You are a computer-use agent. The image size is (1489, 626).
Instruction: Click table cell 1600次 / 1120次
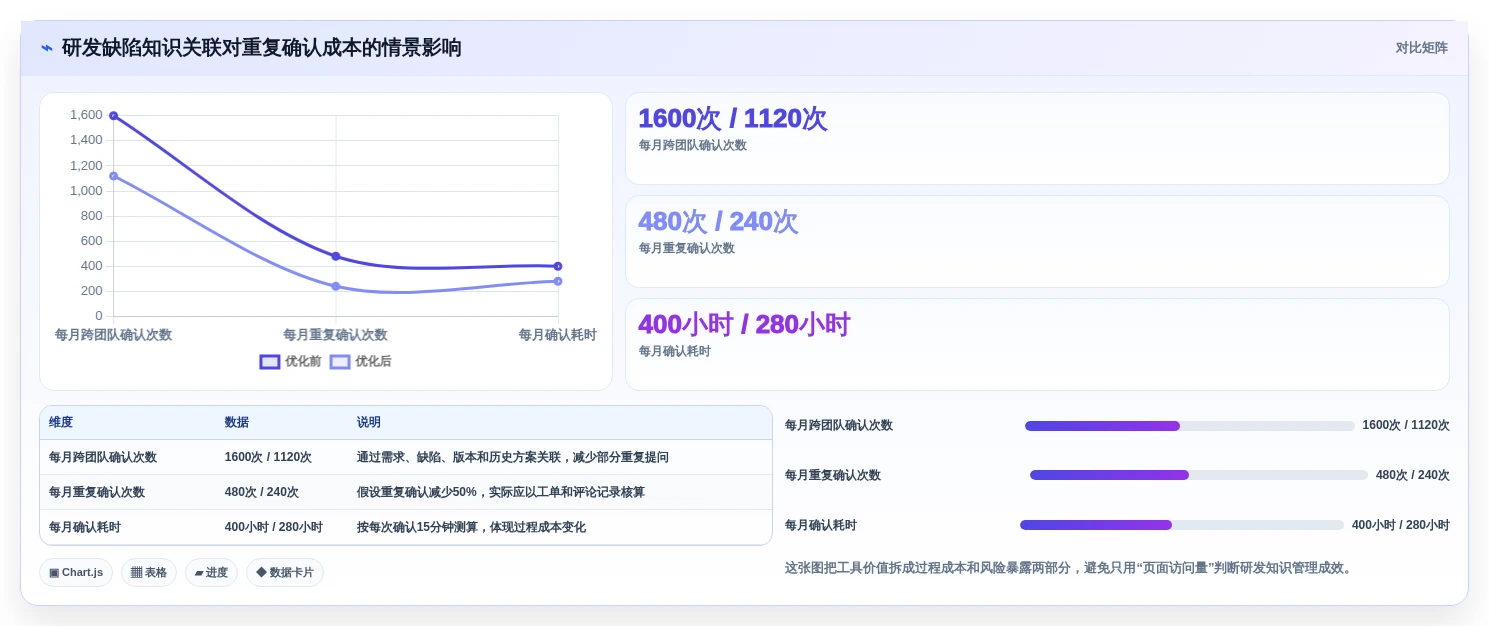pyautogui.click(x=268, y=457)
